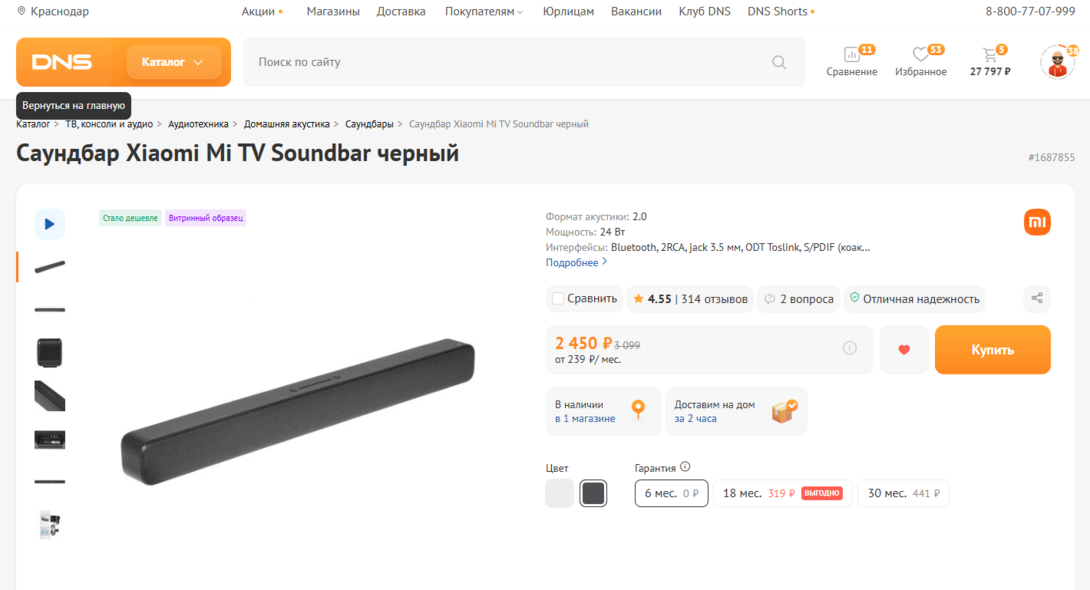
Task: Choose the 30 мес. warranty option
Action: click(x=903, y=493)
